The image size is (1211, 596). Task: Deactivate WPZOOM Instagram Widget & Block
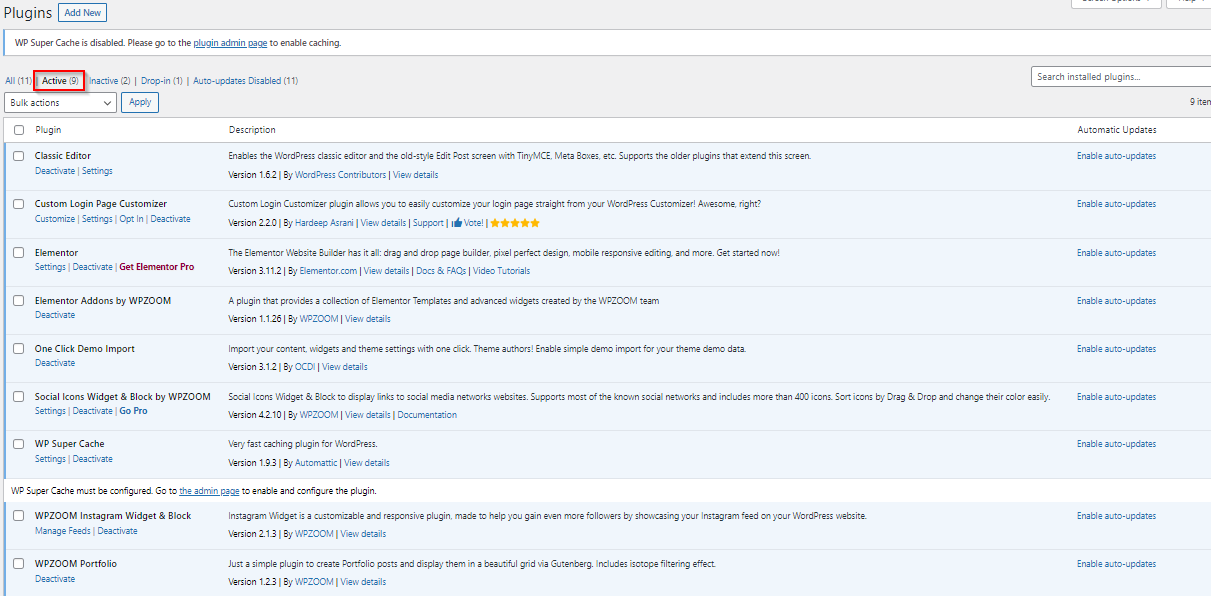point(117,531)
